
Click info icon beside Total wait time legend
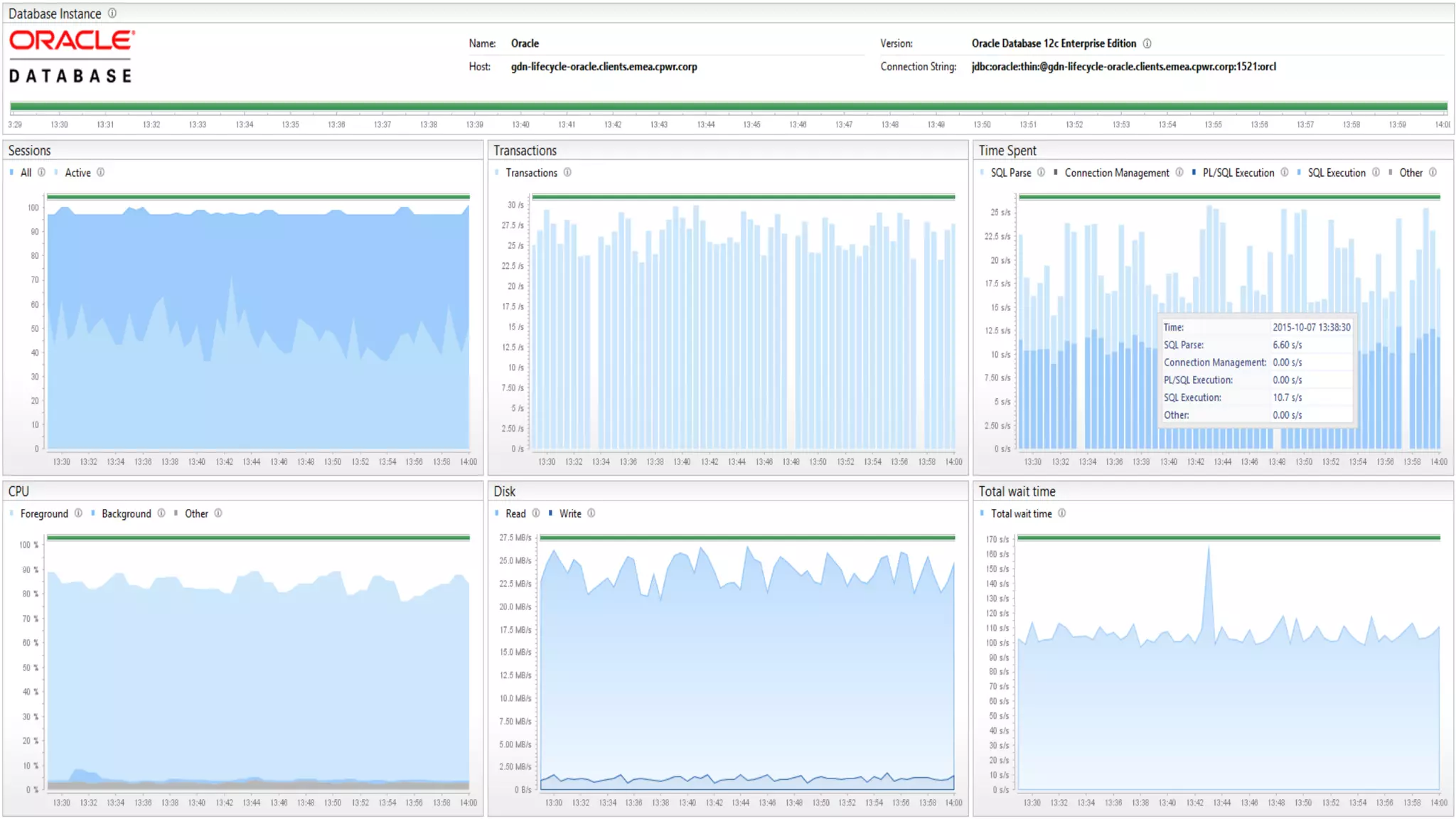tap(1061, 513)
